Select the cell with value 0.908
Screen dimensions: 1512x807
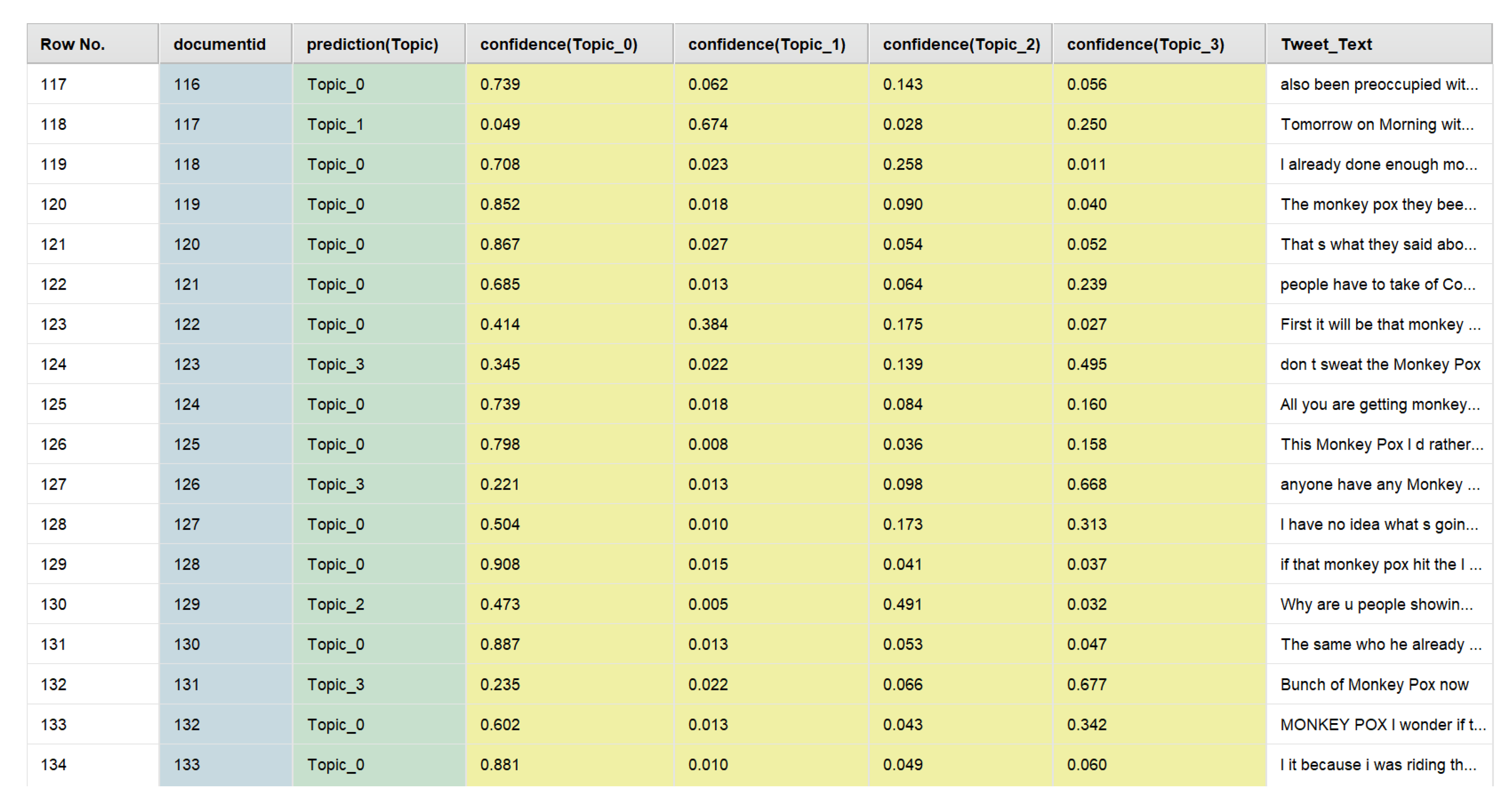pyautogui.click(x=500, y=564)
